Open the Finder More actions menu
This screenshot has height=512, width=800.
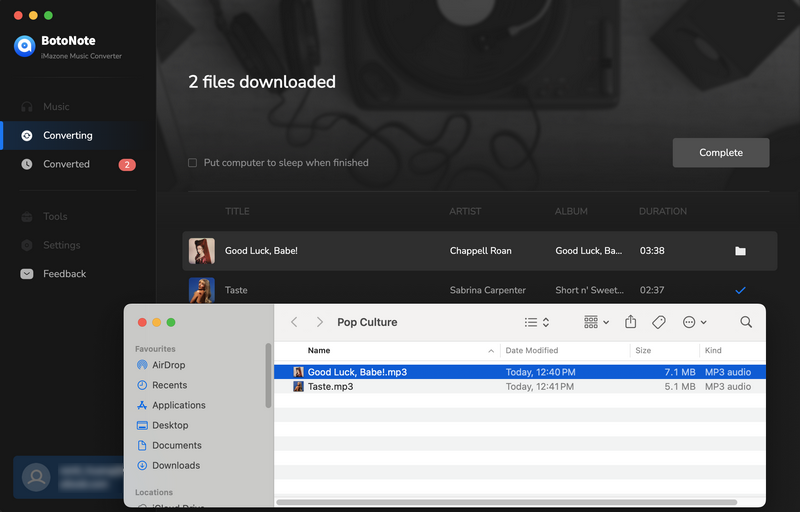pos(694,322)
